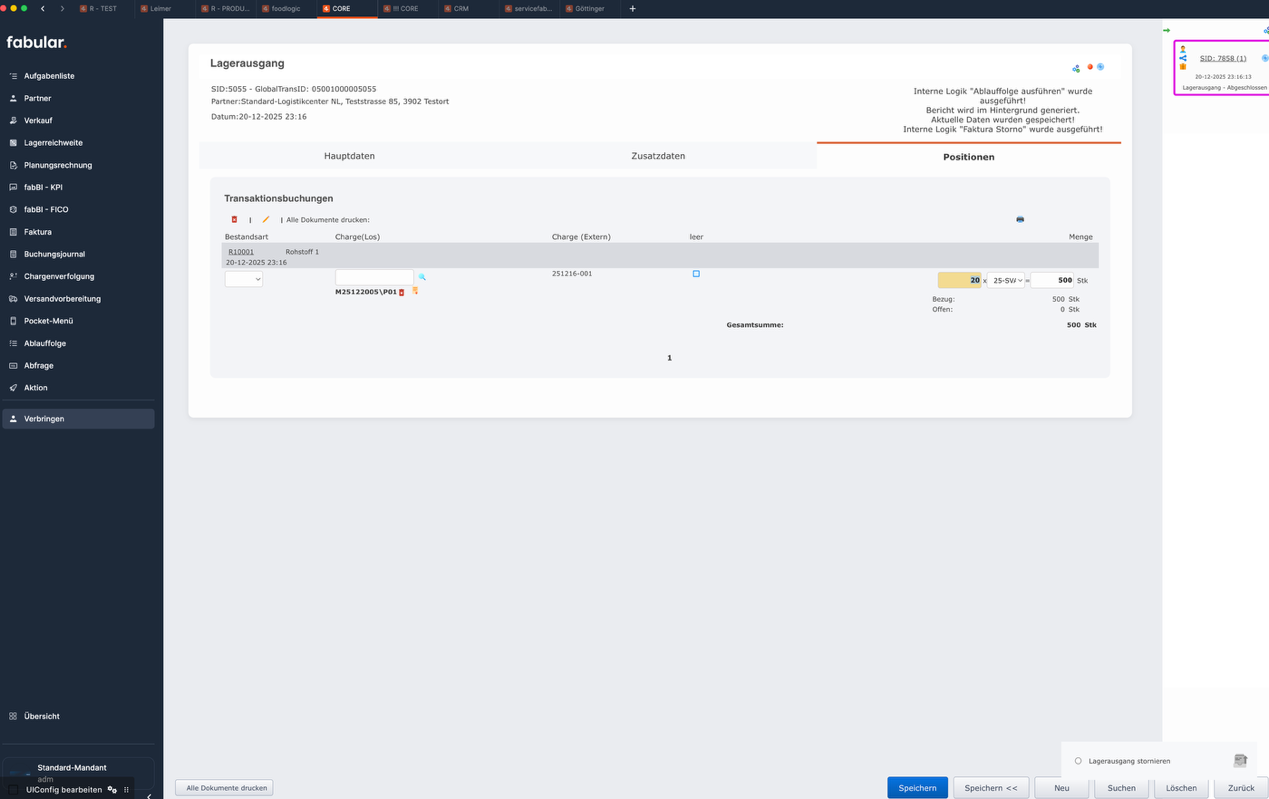Tick the UIConfig bearbeiten checkbox
The image size is (1269, 799).
13,789
